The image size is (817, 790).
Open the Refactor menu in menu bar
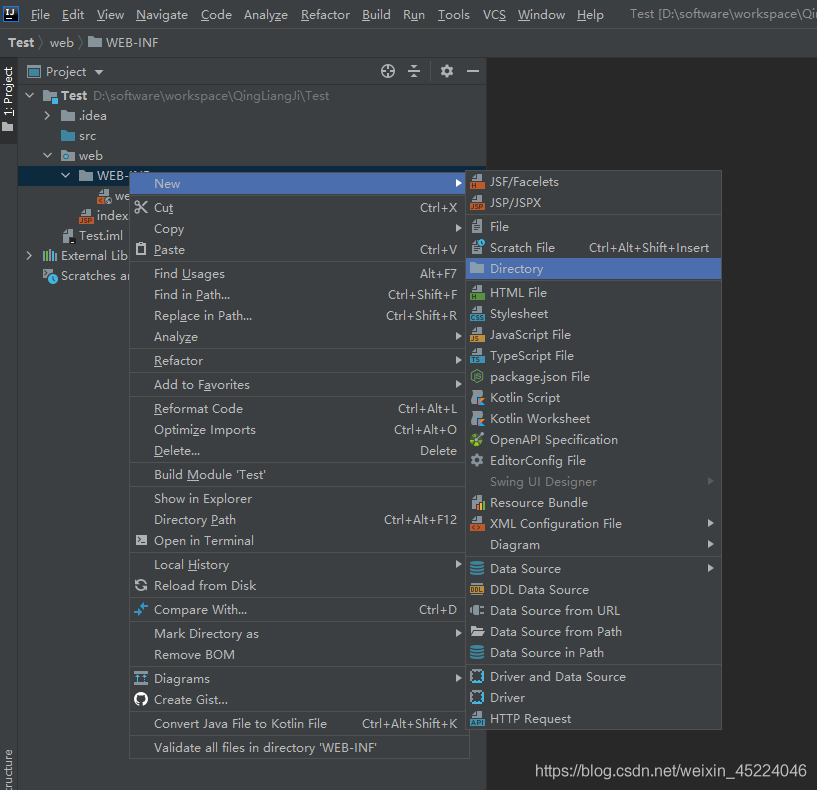tap(325, 14)
